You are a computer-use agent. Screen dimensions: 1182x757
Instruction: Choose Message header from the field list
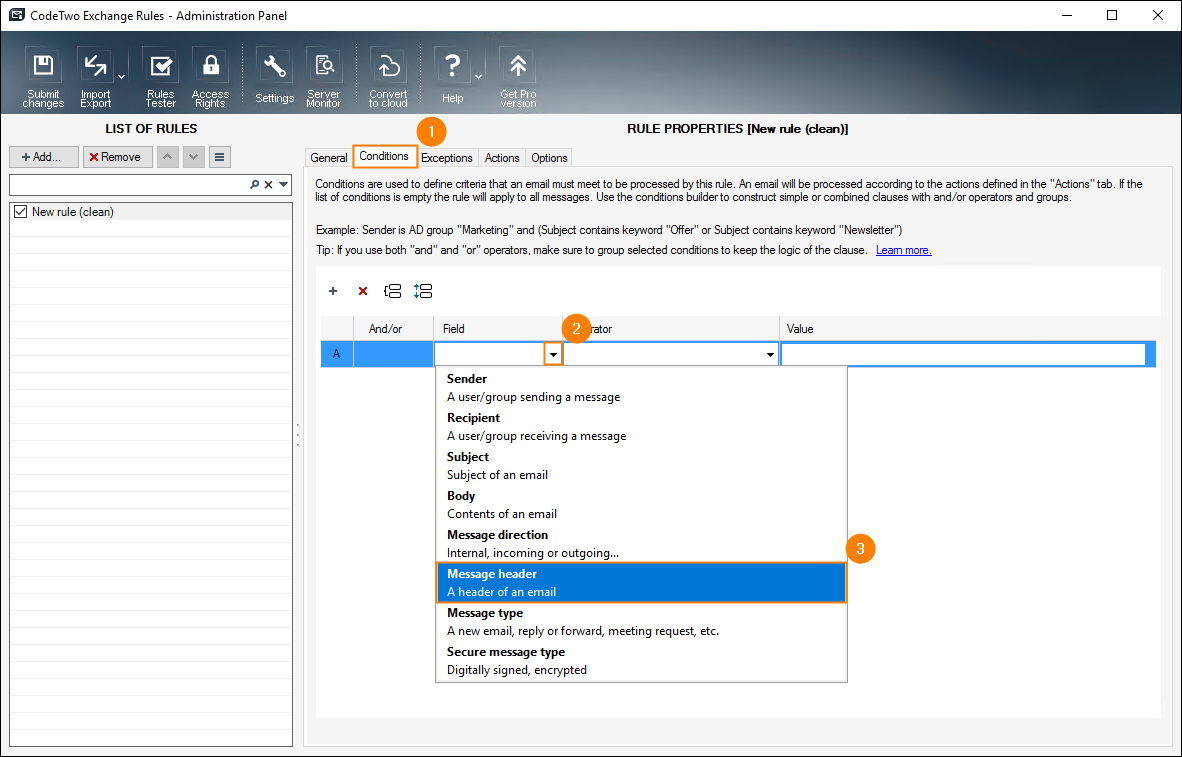(x=642, y=583)
